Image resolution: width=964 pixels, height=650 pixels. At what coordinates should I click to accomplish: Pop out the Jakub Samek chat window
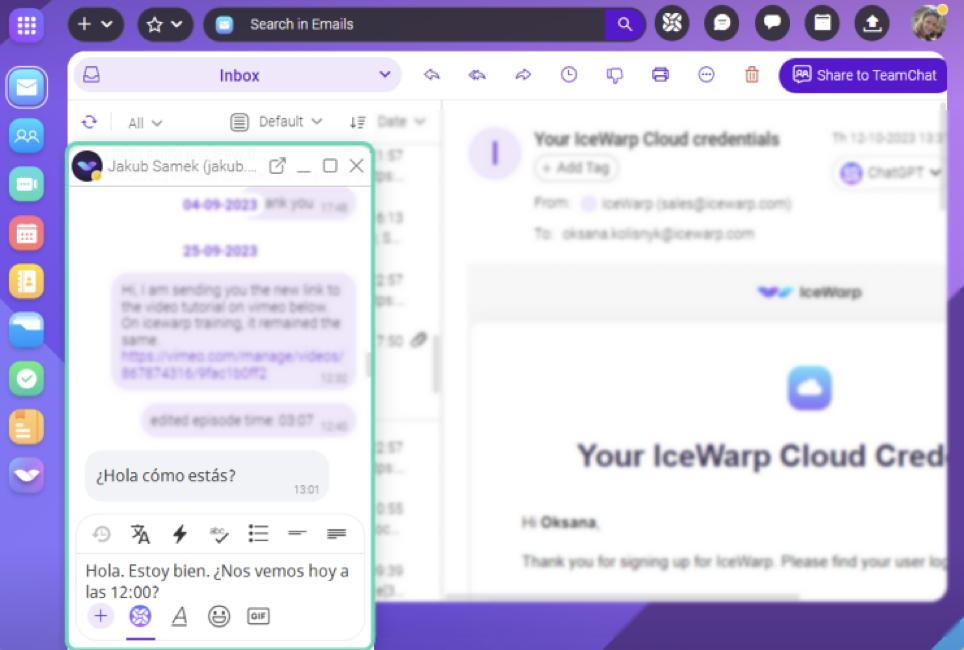pos(277,166)
